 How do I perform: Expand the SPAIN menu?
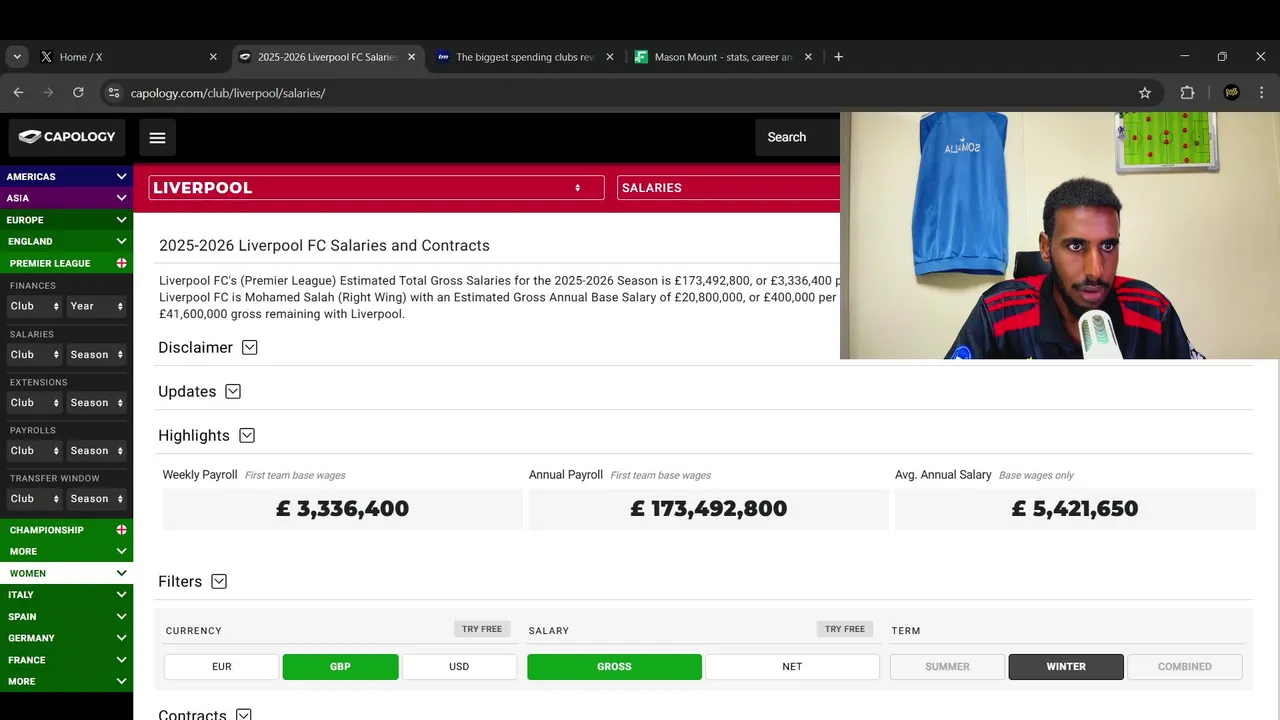click(66, 616)
